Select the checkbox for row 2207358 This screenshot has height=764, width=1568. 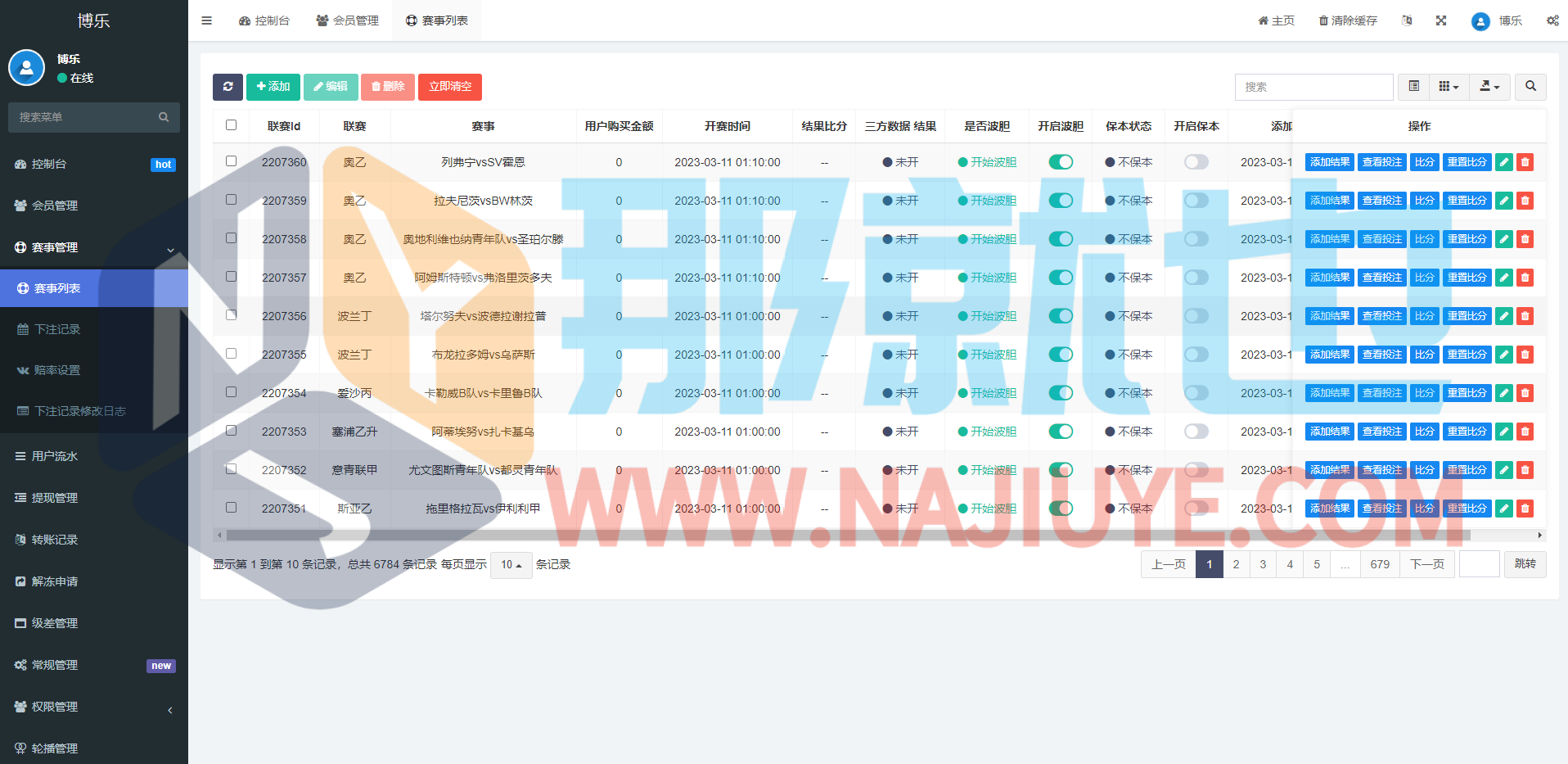coord(232,238)
